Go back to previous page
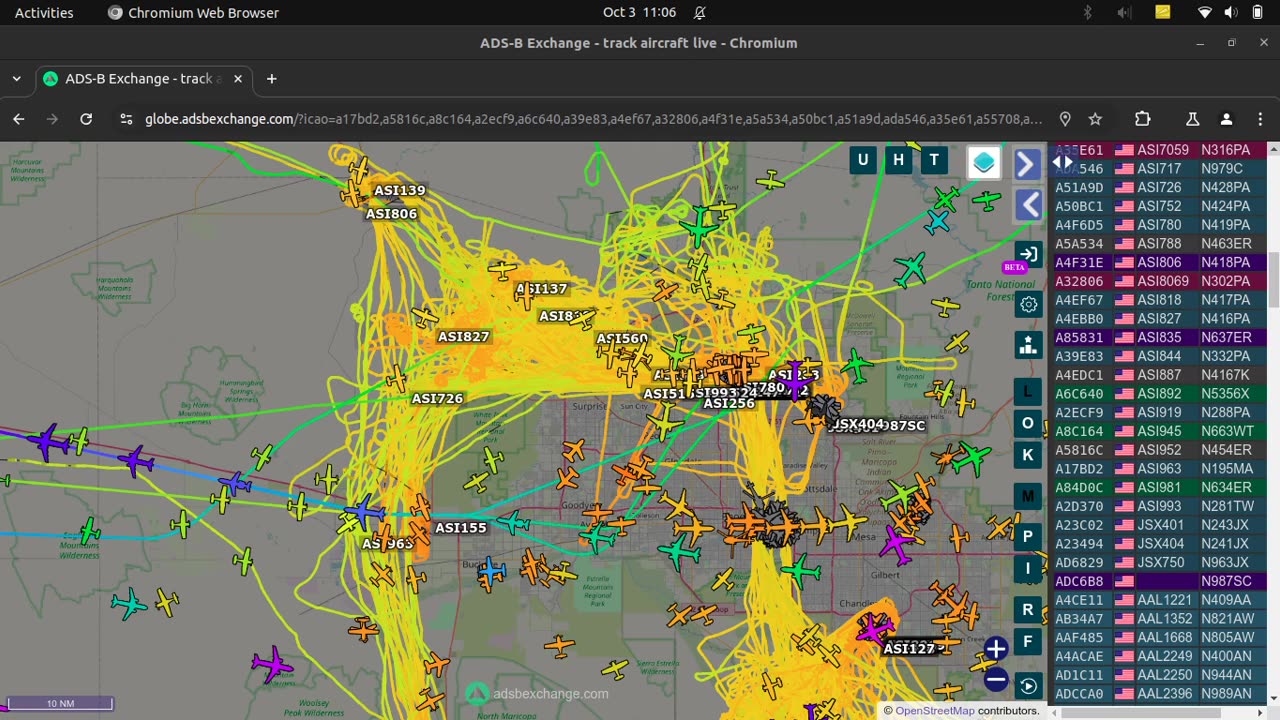1280x720 pixels. tap(19, 119)
